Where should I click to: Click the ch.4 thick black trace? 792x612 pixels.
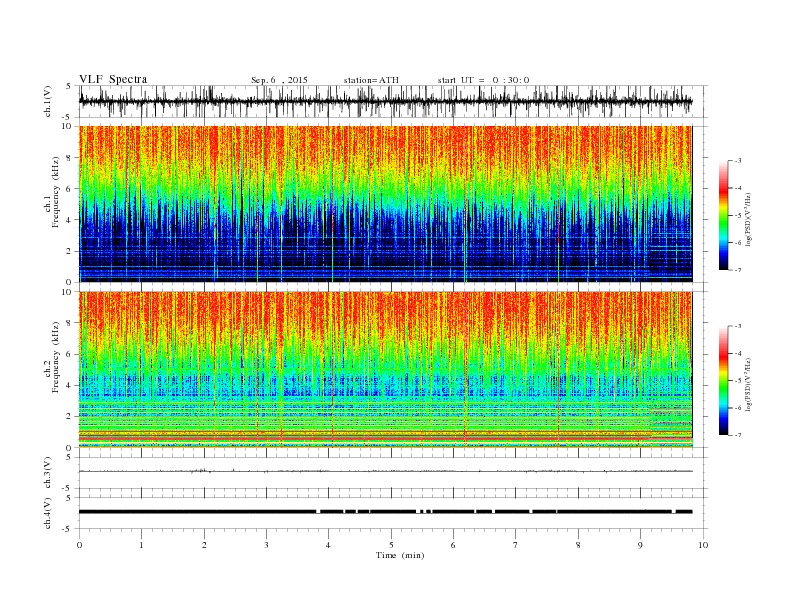coord(386,512)
